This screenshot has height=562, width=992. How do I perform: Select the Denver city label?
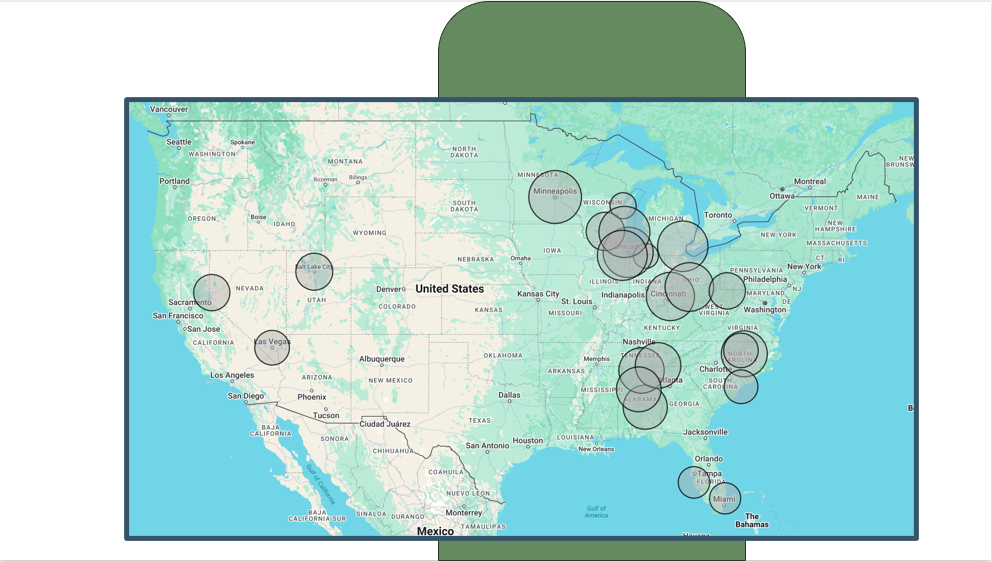[389, 289]
